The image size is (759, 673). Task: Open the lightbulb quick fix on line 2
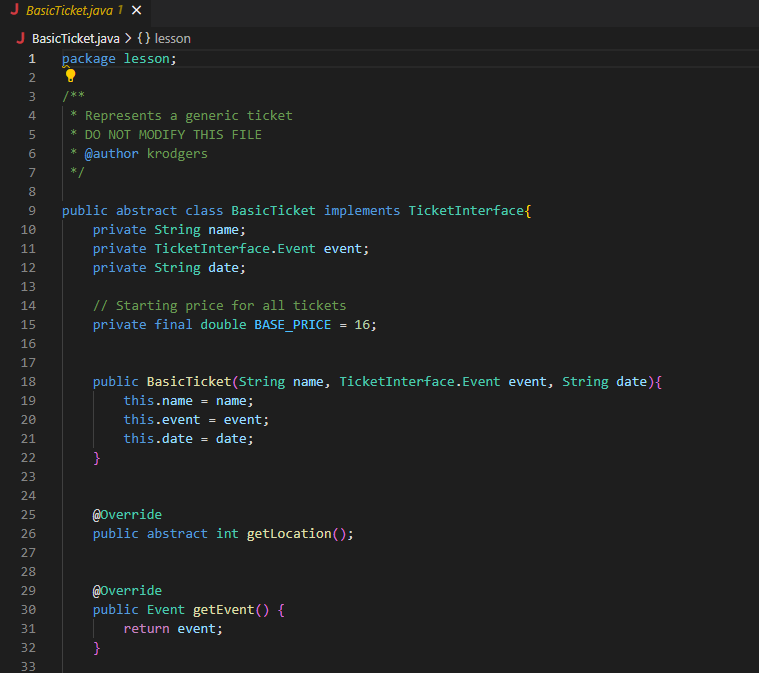pos(71,76)
